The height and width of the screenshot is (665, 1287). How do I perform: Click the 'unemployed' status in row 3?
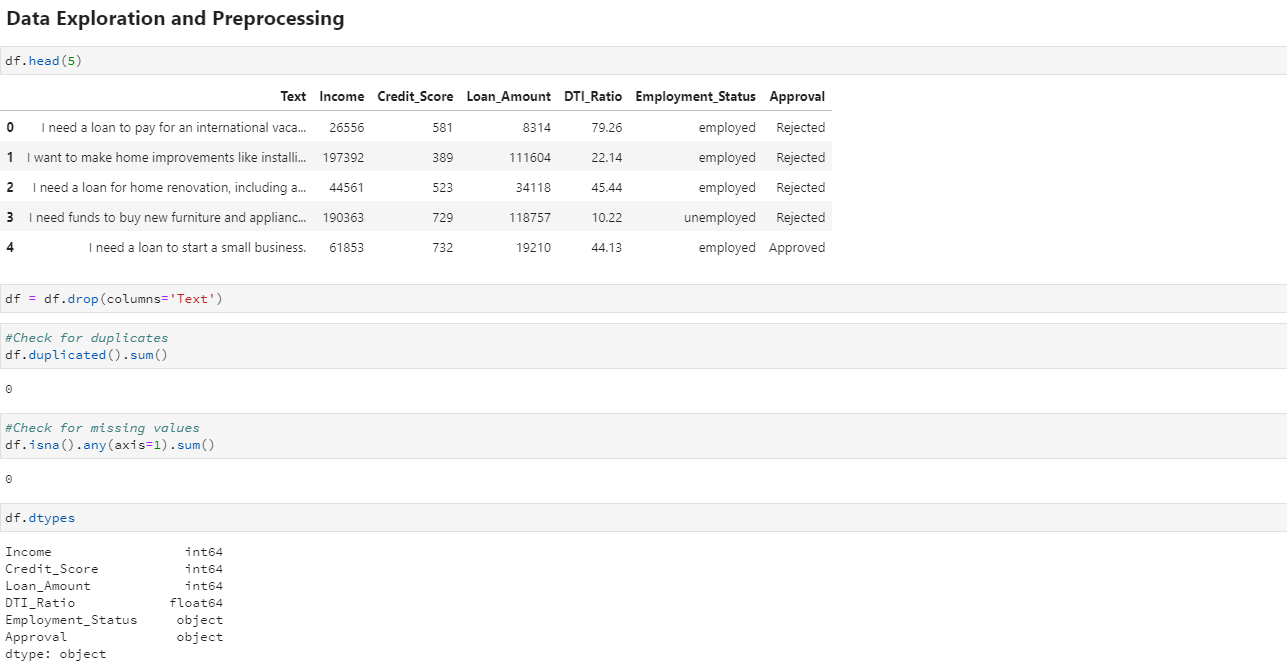coord(719,218)
